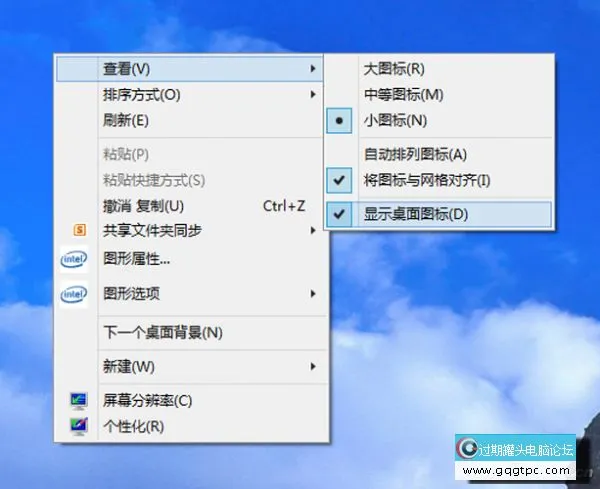Screen dimensions: 600x489
Task: Click the Ctrl+Z shortcut text
Action: click(284, 206)
